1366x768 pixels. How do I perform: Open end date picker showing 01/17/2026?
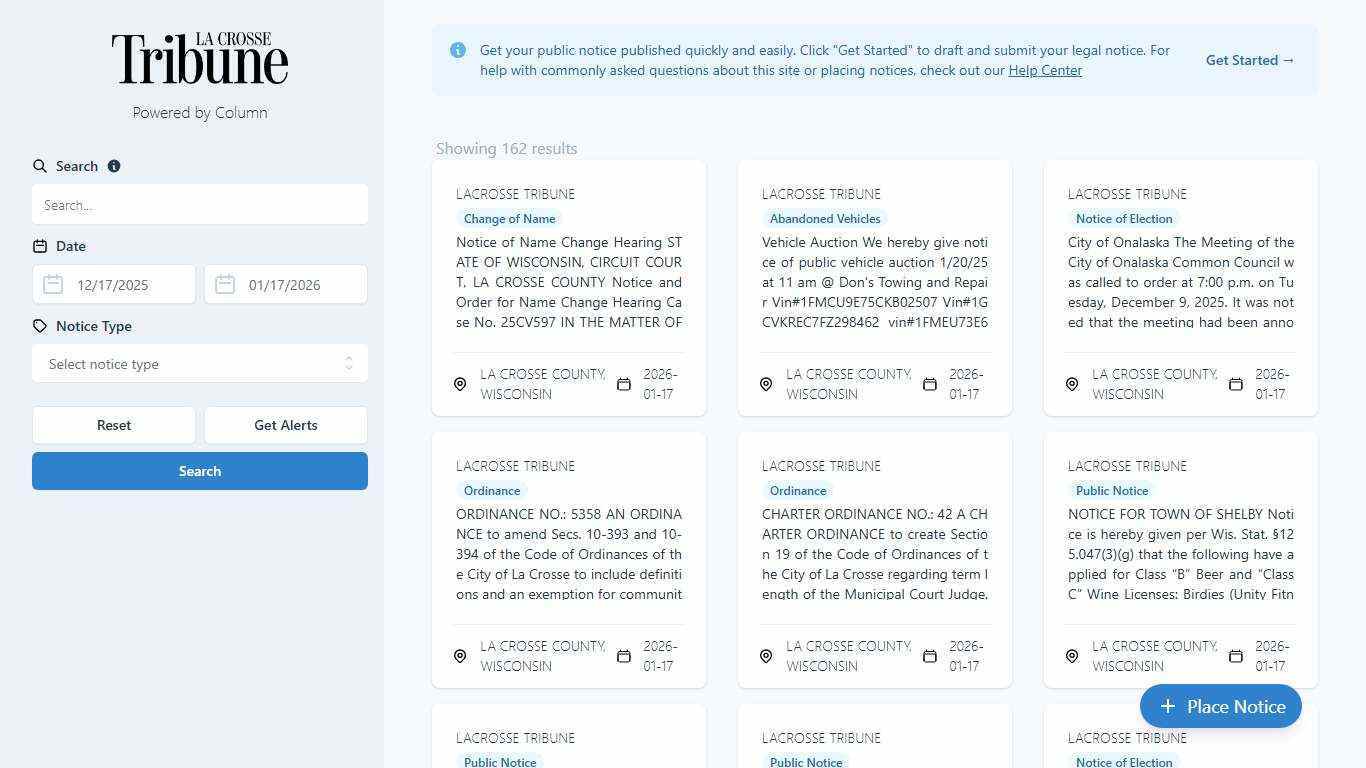point(297,285)
